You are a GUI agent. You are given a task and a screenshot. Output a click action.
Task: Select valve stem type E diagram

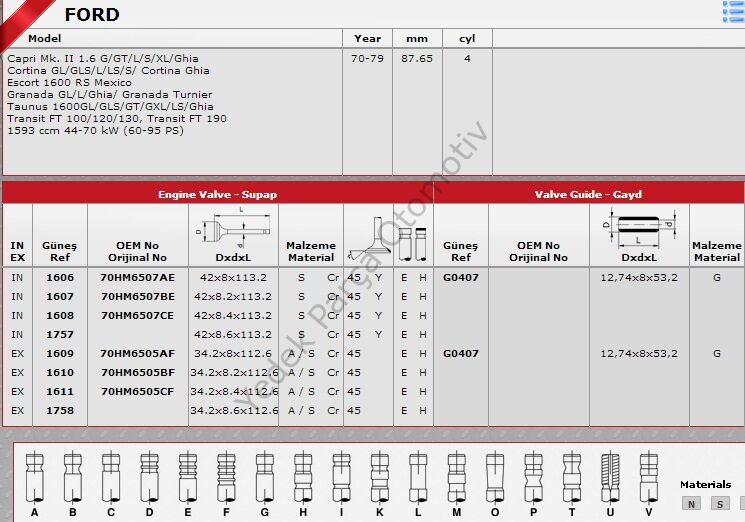188,478
